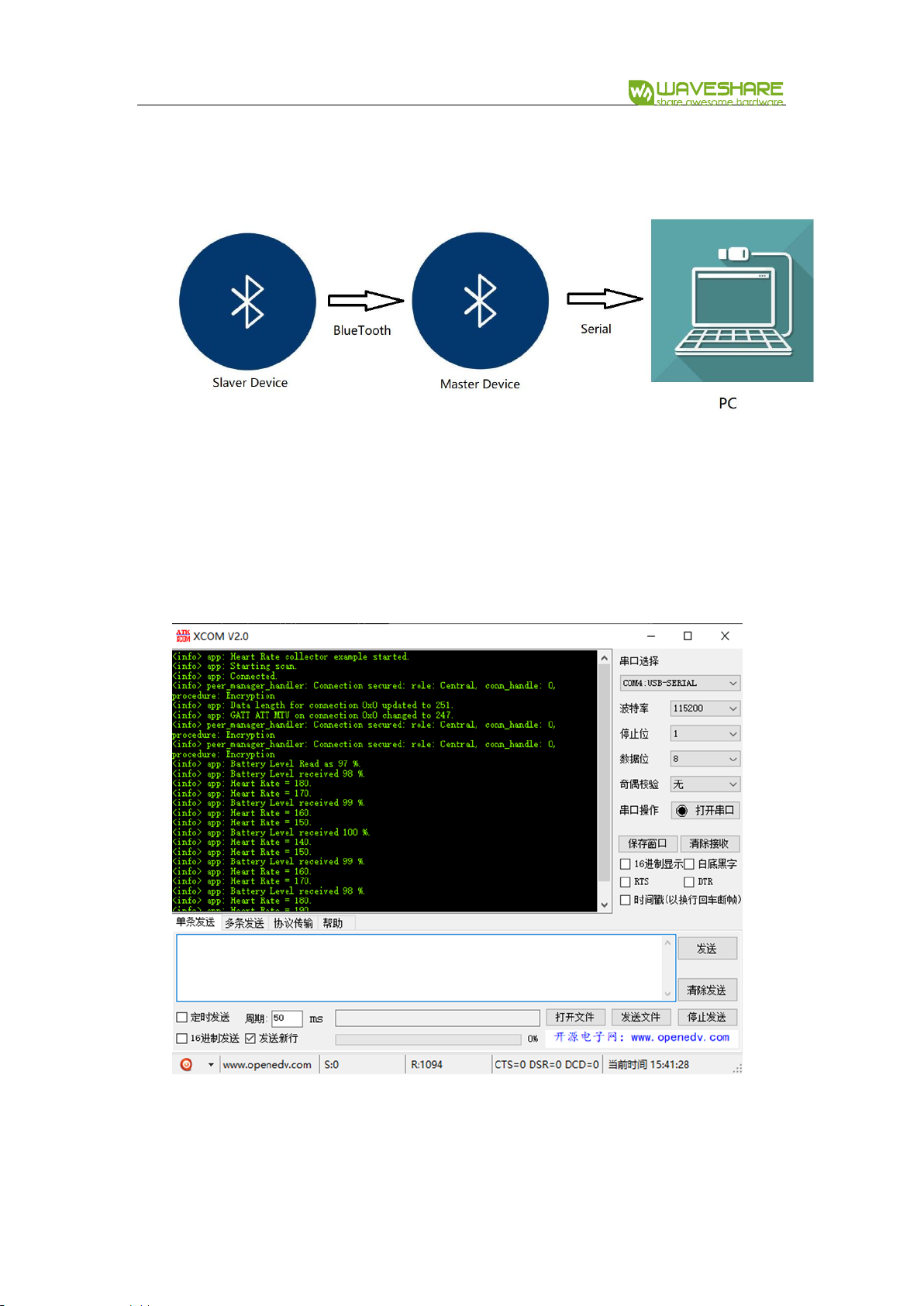Click the window resize grip in status bar corner
This screenshot has height=1306, width=924.
(737, 1068)
